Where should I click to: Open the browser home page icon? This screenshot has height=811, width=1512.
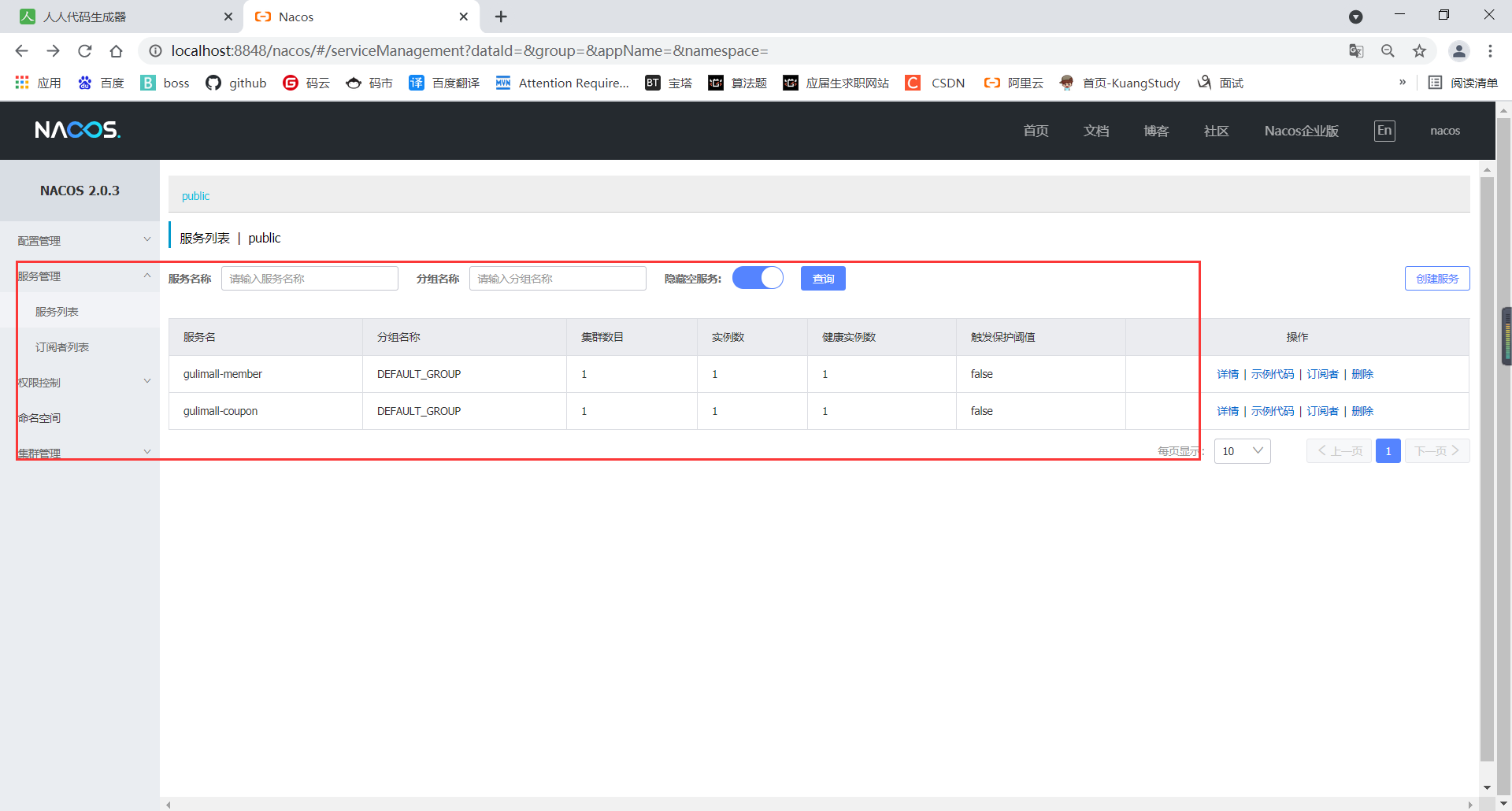(116, 51)
